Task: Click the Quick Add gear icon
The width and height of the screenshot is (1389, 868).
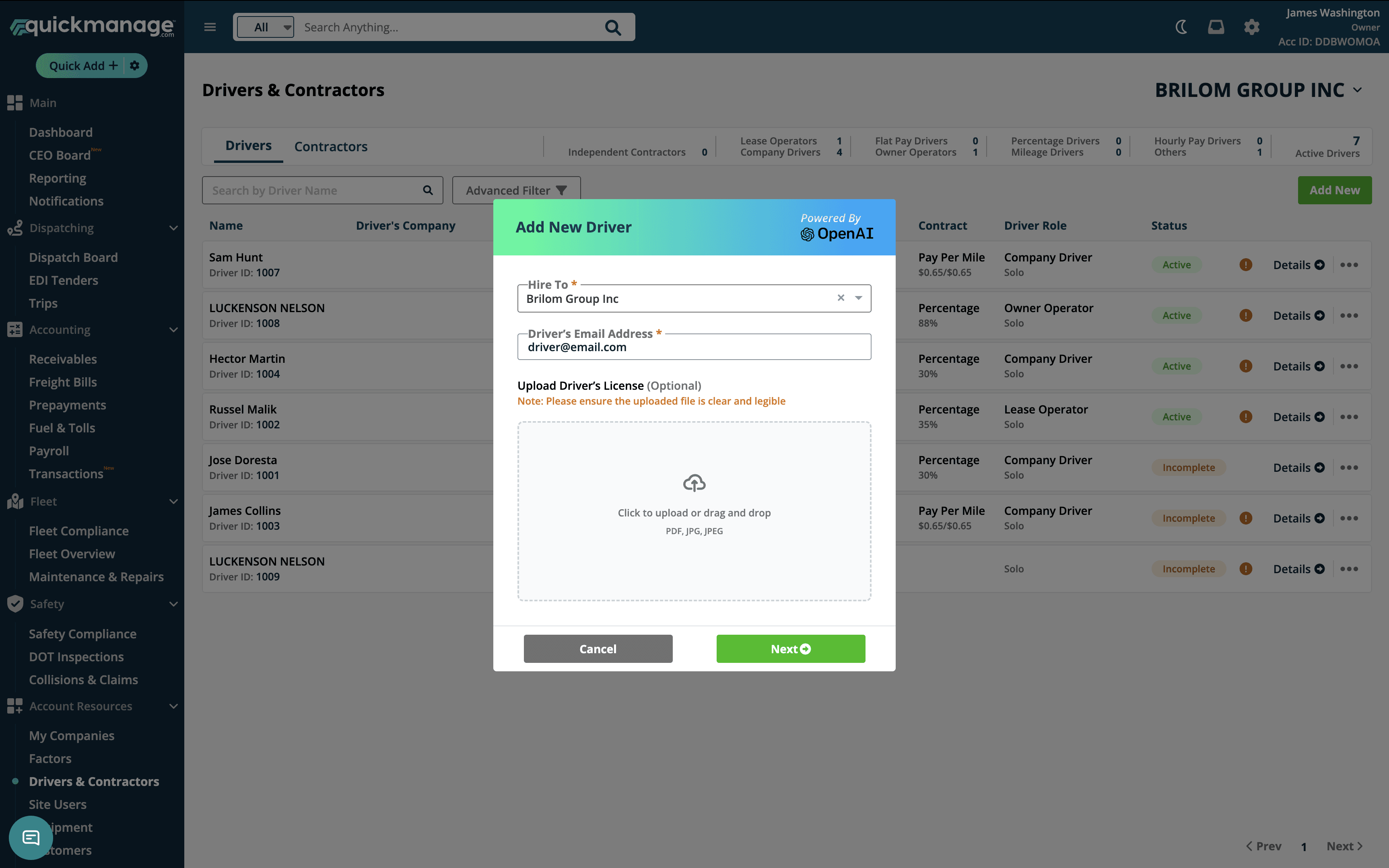Action: point(134,66)
